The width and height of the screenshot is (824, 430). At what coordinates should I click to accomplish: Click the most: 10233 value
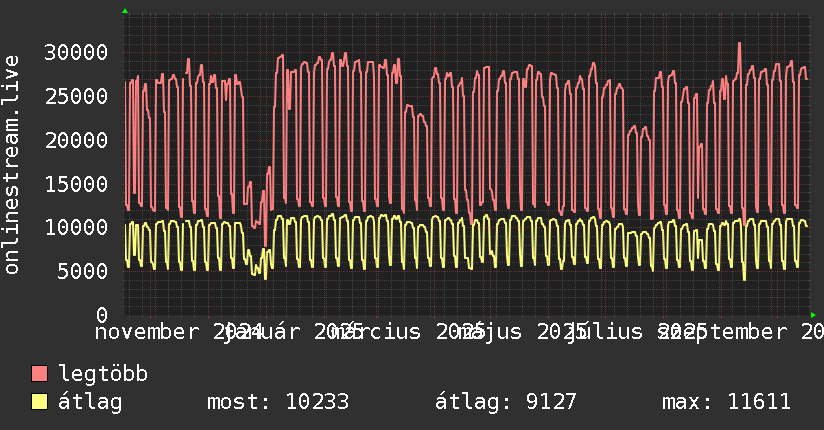tap(278, 402)
